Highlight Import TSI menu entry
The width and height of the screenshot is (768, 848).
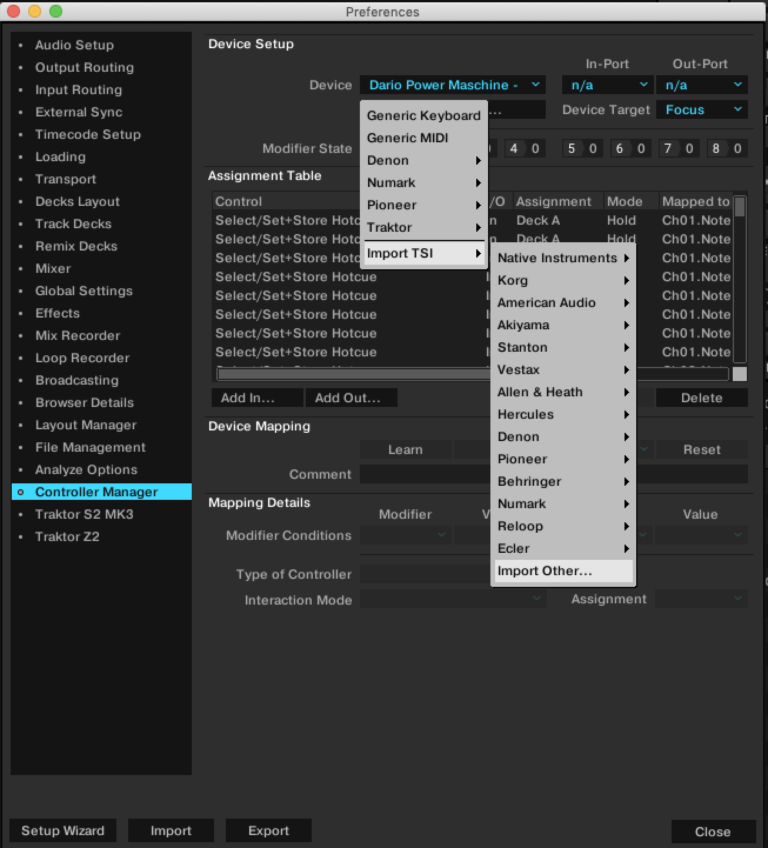(423, 254)
